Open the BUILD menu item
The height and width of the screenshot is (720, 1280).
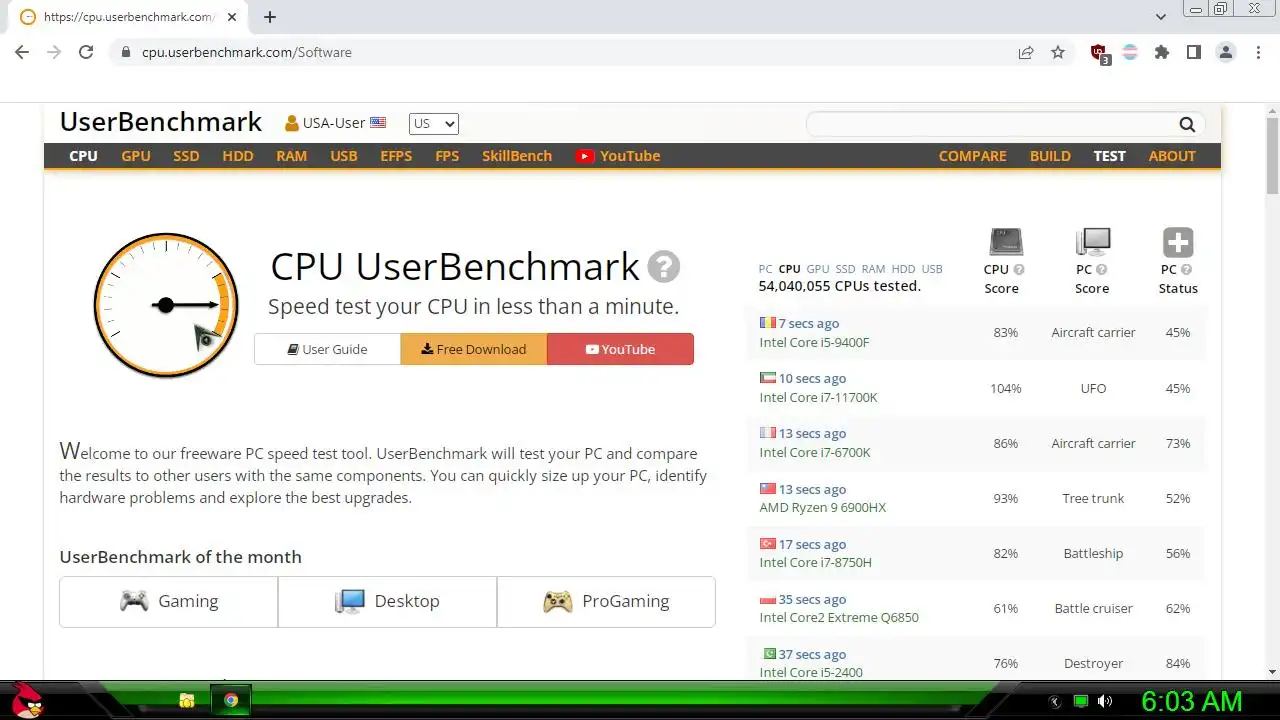(1050, 156)
